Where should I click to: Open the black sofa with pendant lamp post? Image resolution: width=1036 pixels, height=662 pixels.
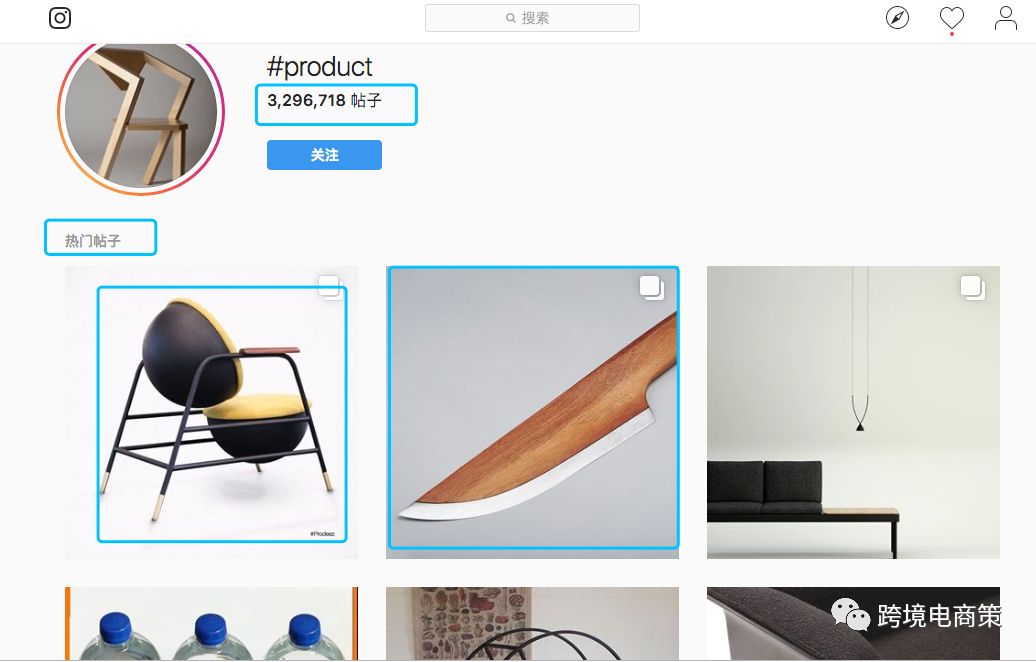[x=853, y=412]
